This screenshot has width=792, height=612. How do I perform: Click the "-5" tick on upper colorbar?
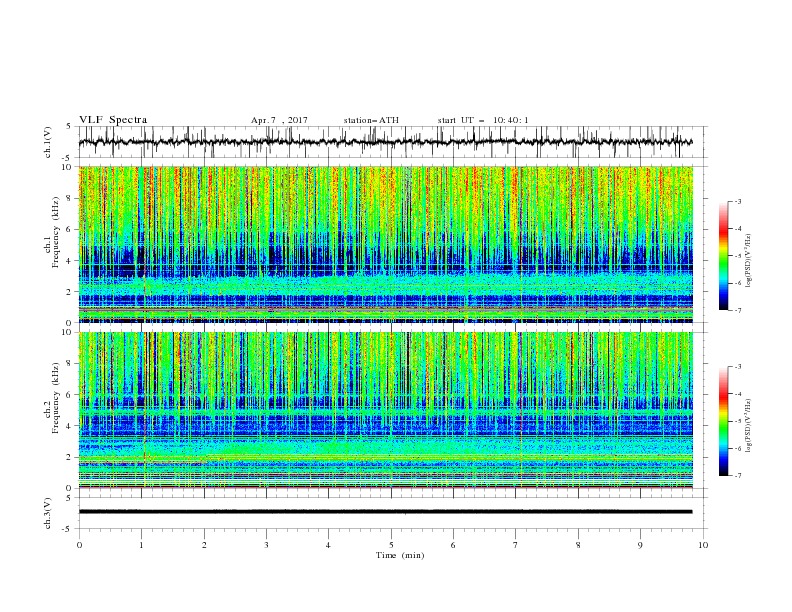tap(738, 256)
